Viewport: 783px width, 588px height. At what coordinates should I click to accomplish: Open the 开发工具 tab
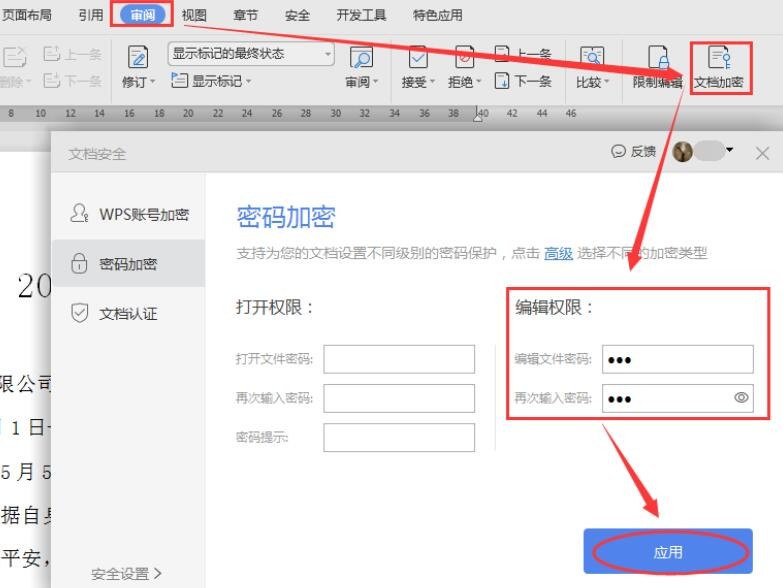pyautogui.click(x=361, y=15)
